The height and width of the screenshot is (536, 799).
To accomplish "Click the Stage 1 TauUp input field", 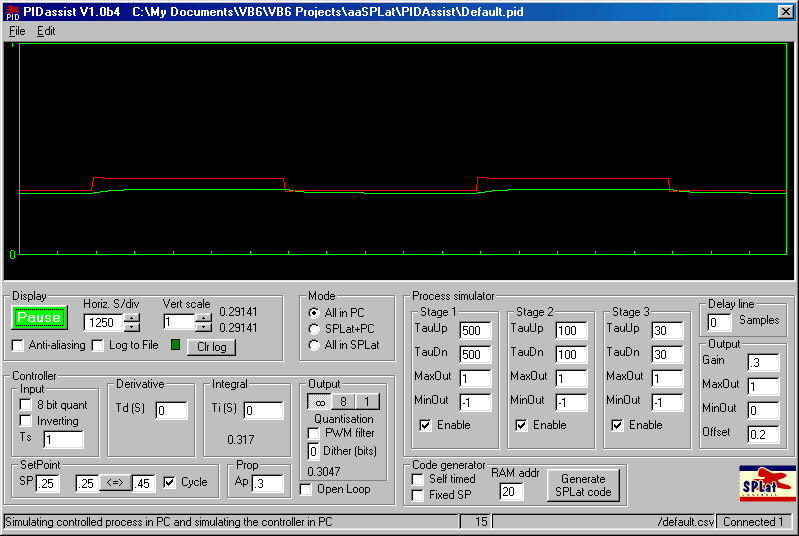I will 475,330.
